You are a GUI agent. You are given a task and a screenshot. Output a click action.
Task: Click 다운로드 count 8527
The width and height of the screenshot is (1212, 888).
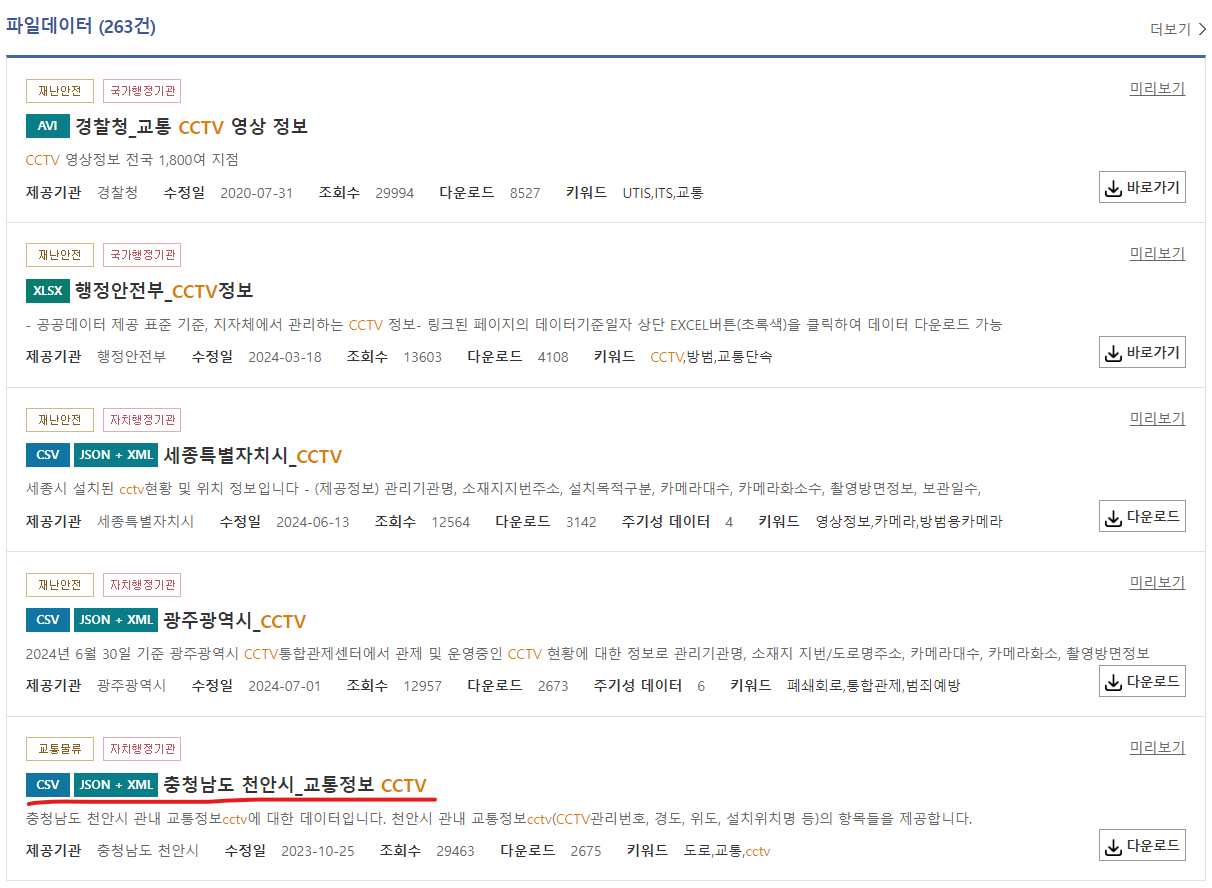pyautogui.click(x=525, y=193)
